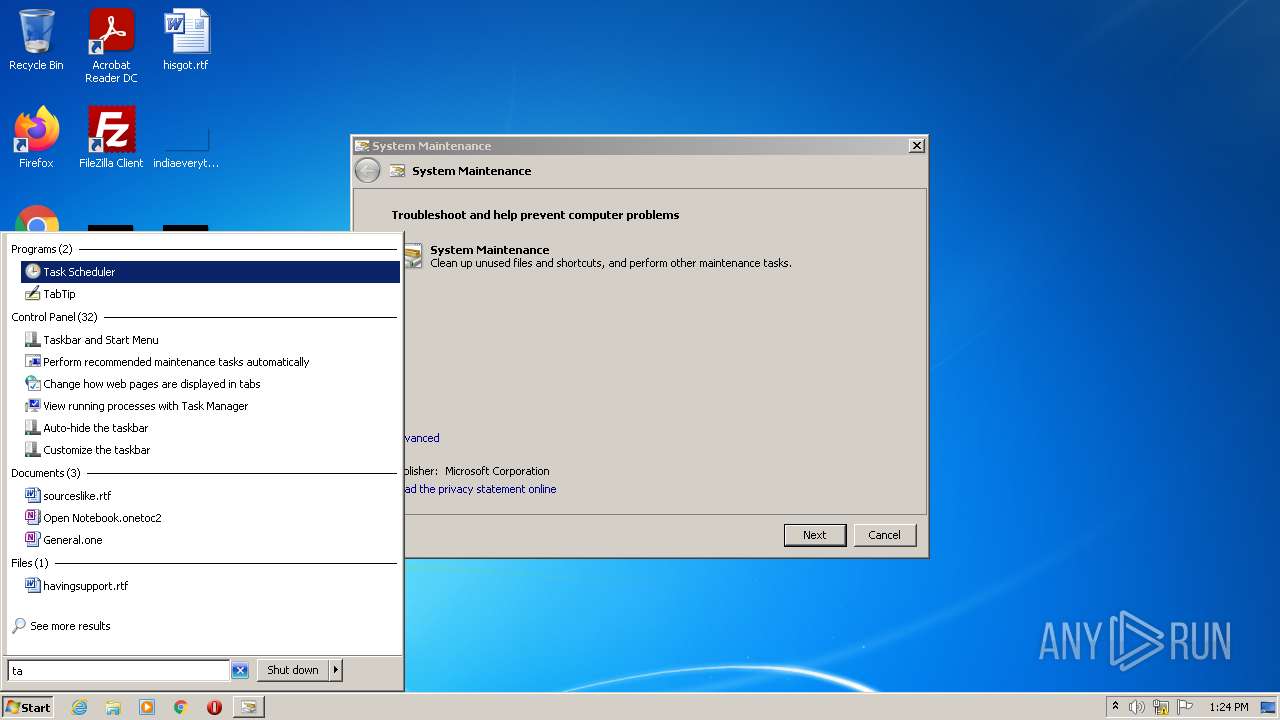Image resolution: width=1280 pixels, height=720 pixels.
Task: Choose Change how web pages are displayed in tabs
Action: tap(210, 384)
